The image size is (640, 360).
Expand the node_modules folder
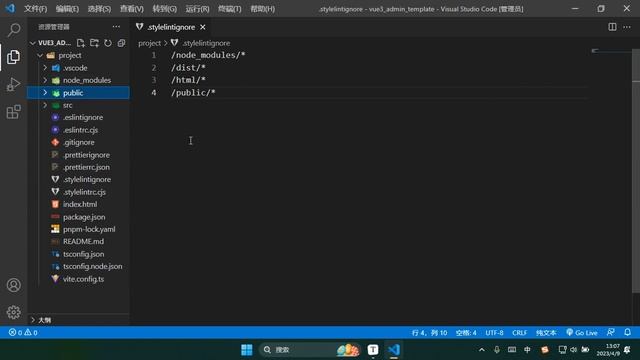click(x=45, y=80)
